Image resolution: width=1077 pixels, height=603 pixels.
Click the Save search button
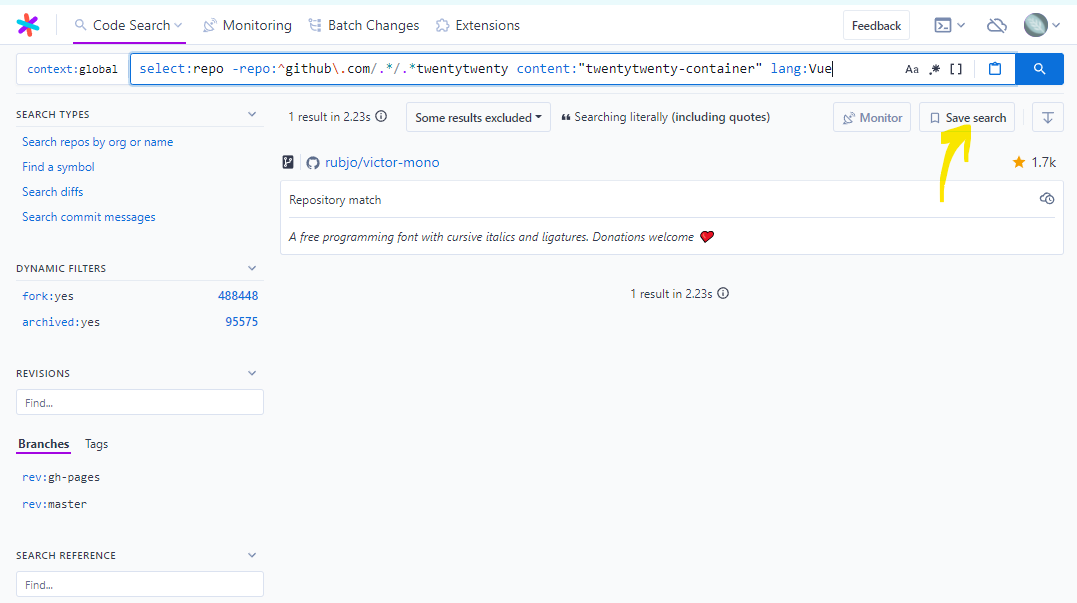pos(966,117)
